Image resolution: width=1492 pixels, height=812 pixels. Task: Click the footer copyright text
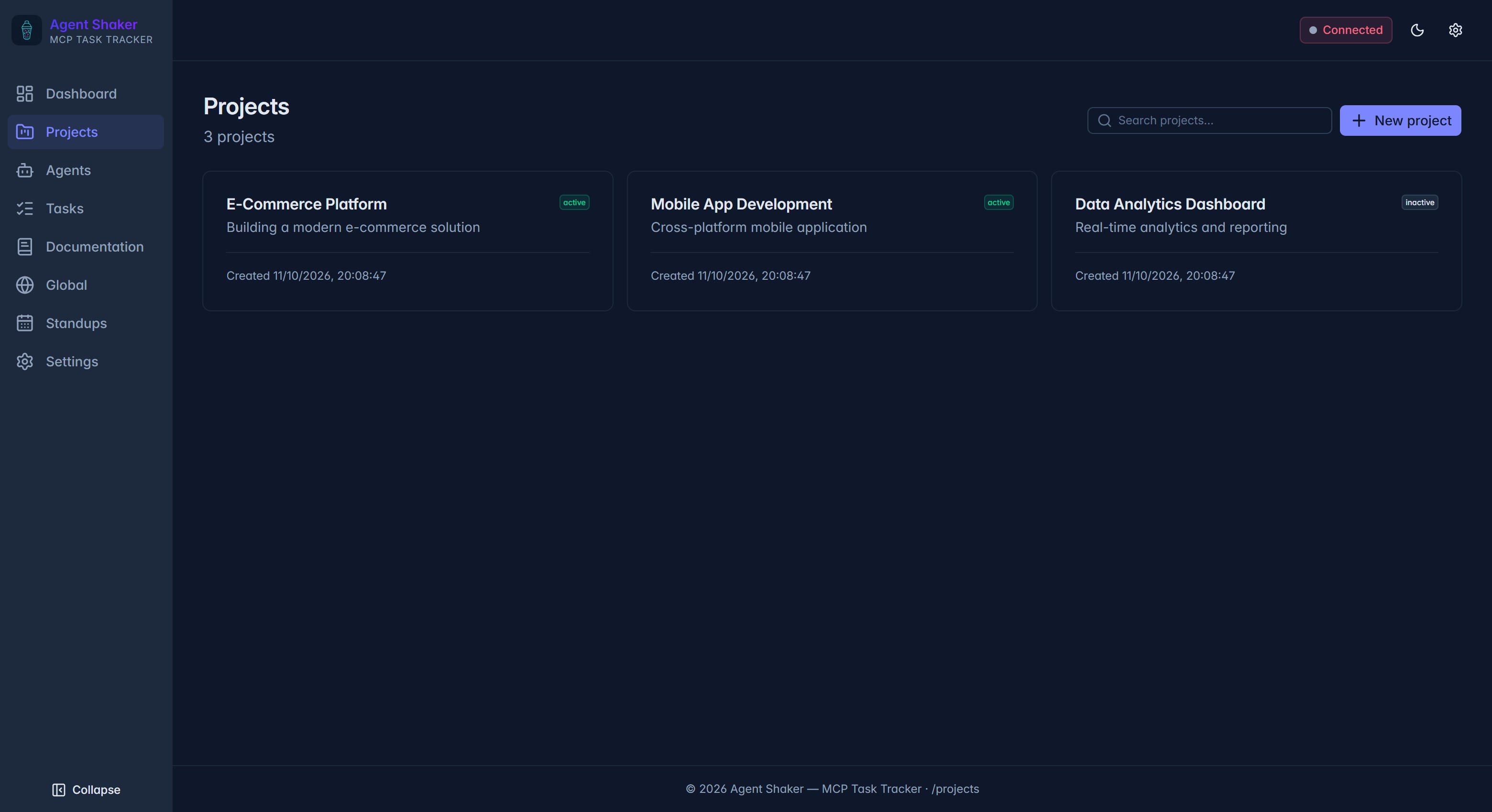coord(832,789)
